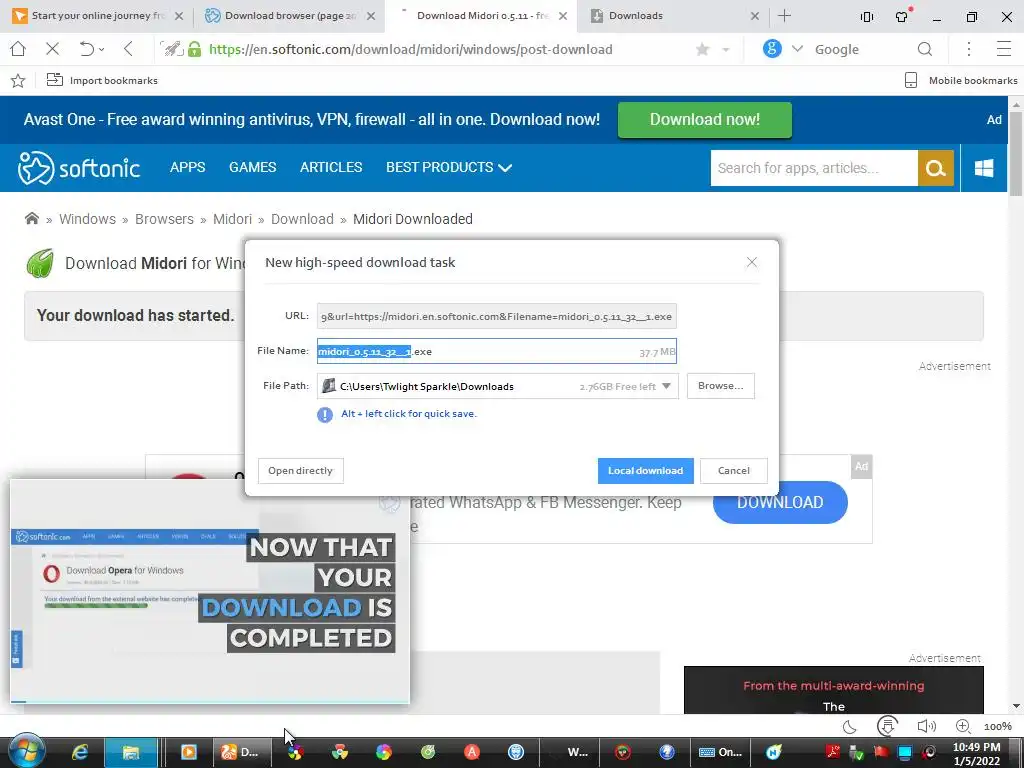Switch to the Downloads tab
Viewport: 1024px width, 768px height.
pyautogui.click(x=674, y=16)
